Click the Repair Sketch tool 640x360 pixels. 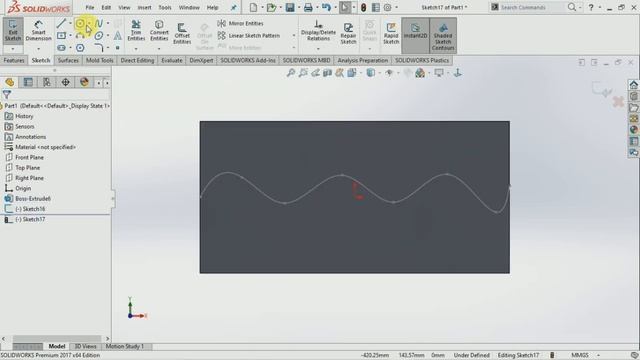(x=348, y=33)
